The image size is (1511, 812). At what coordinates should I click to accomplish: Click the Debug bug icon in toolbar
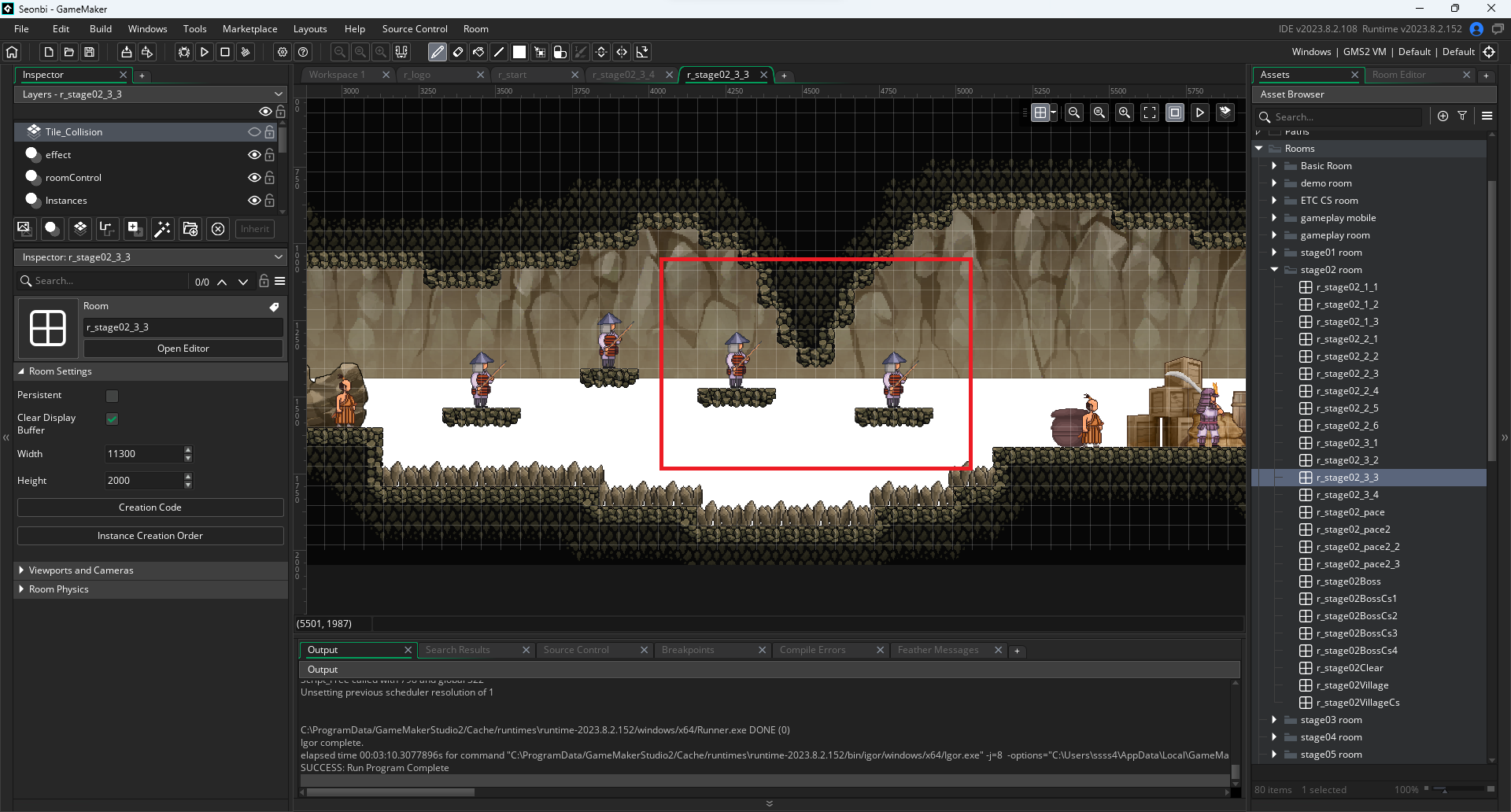pos(183,52)
